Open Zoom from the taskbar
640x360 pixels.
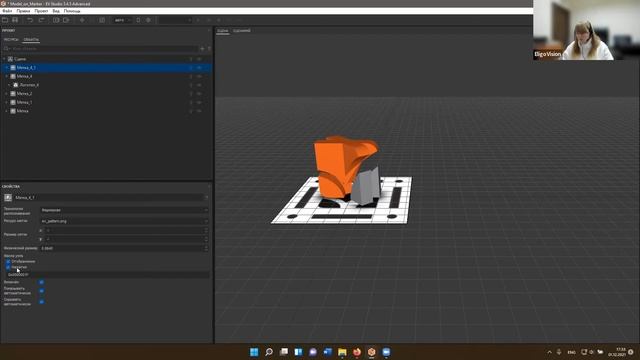tap(386, 352)
